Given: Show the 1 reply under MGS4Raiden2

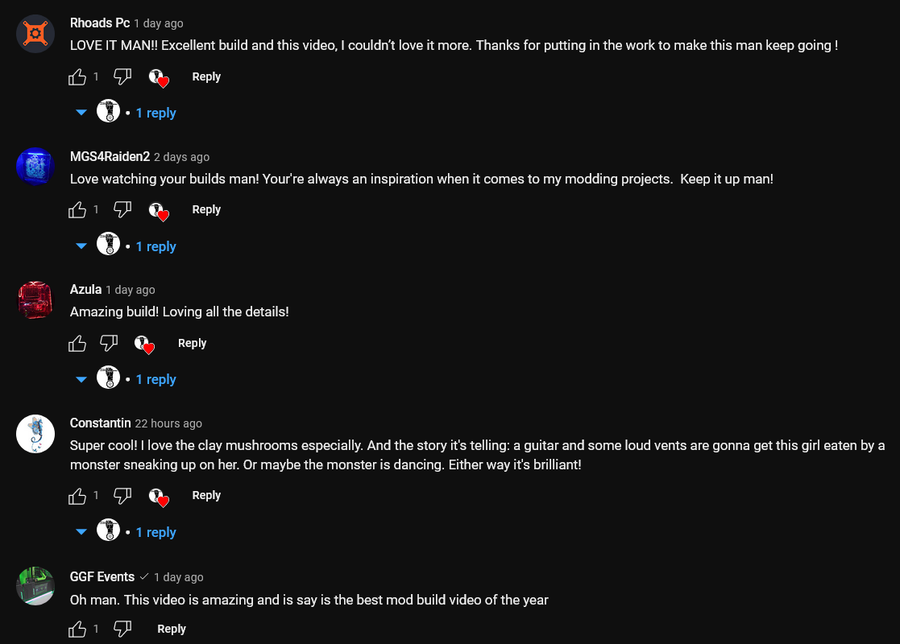Looking at the screenshot, I should pyautogui.click(x=155, y=246).
